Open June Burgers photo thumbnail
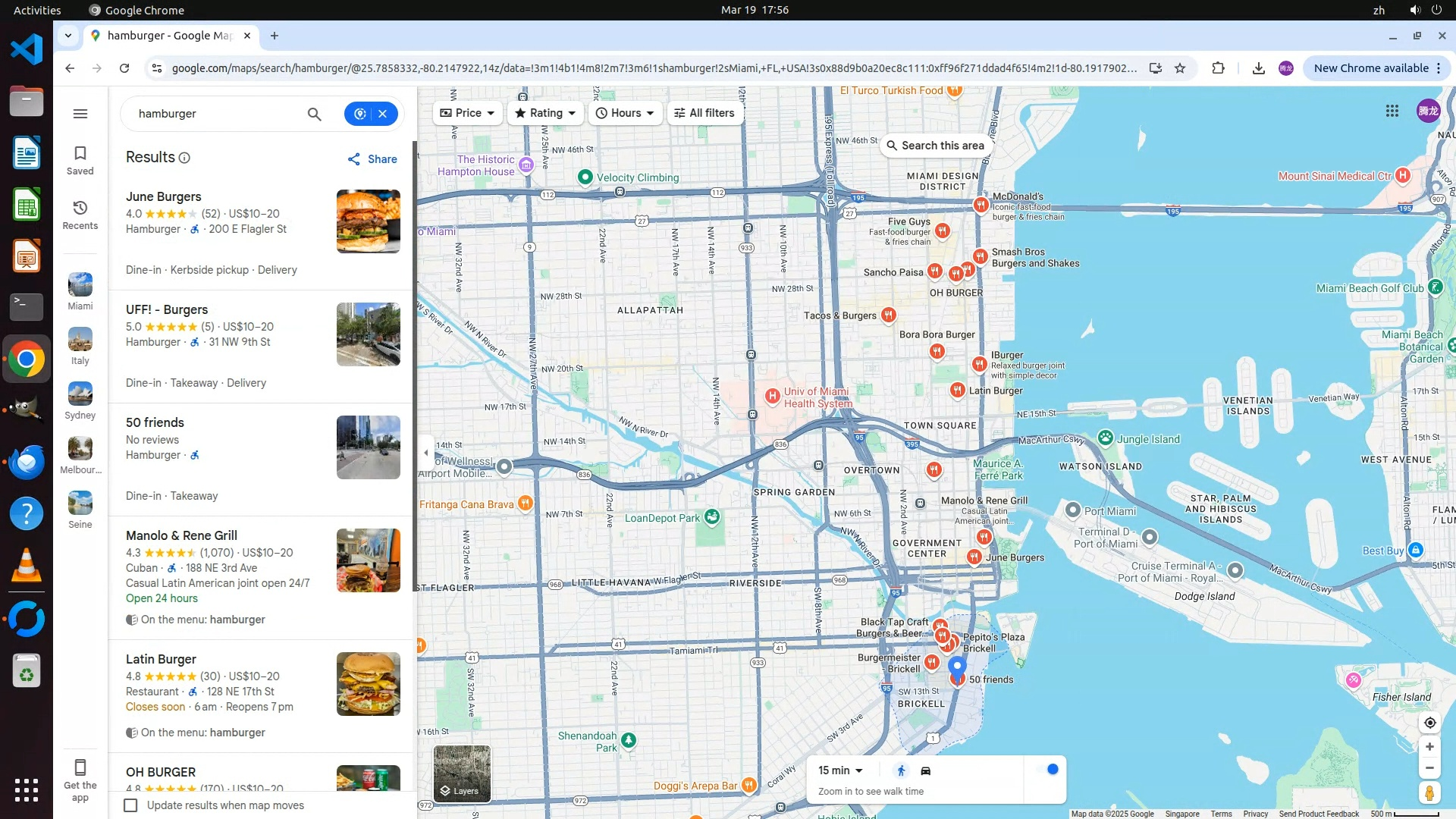The height and width of the screenshot is (819, 1456). click(368, 221)
